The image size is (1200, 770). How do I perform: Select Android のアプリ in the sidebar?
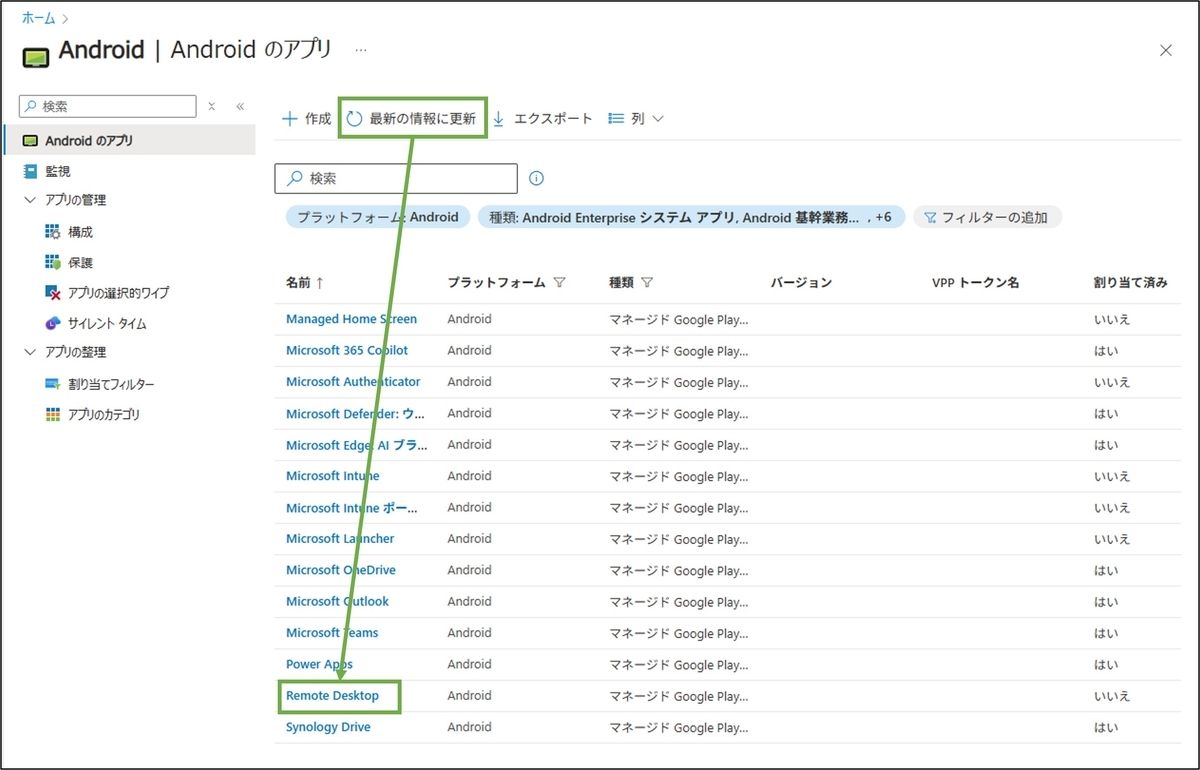[x=130, y=140]
